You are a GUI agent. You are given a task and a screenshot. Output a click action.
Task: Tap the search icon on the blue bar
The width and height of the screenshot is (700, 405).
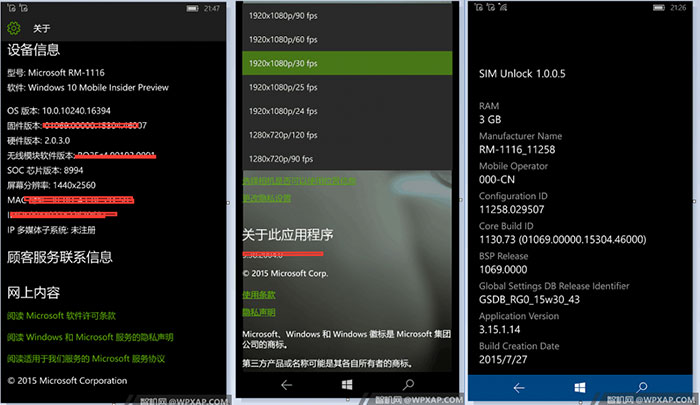pos(642,387)
